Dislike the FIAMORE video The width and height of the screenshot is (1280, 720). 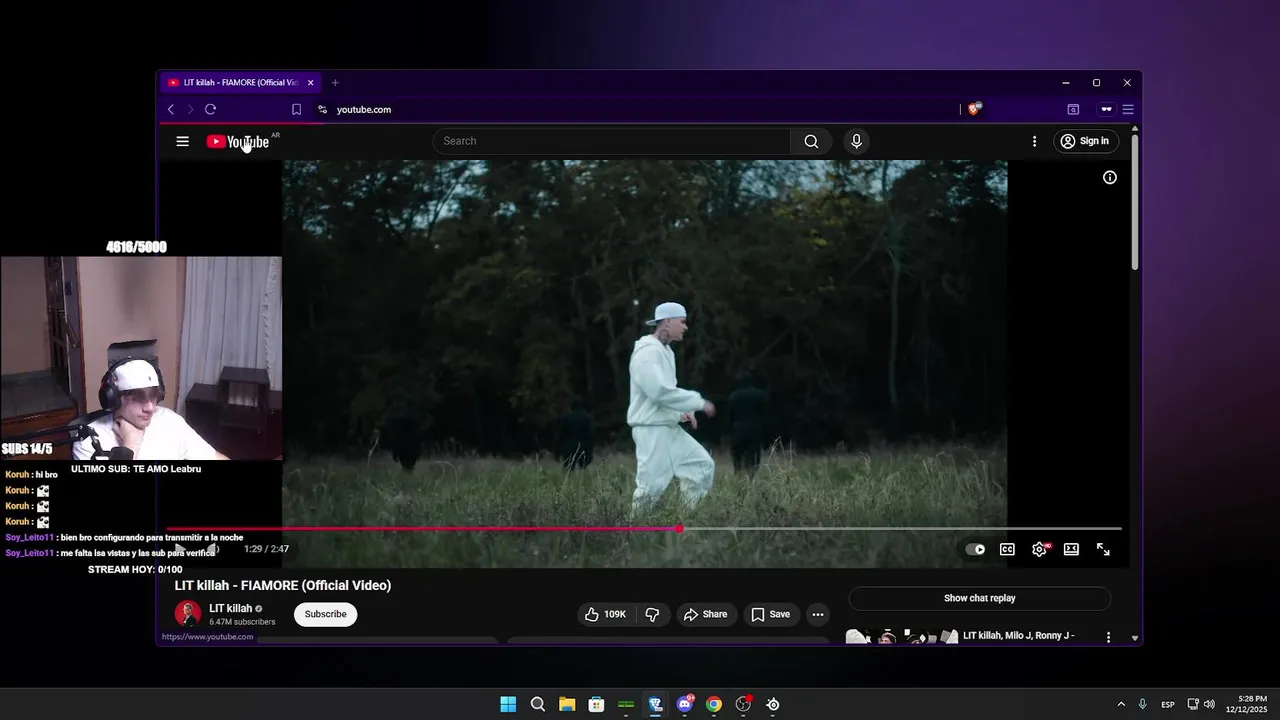point(652,614)
